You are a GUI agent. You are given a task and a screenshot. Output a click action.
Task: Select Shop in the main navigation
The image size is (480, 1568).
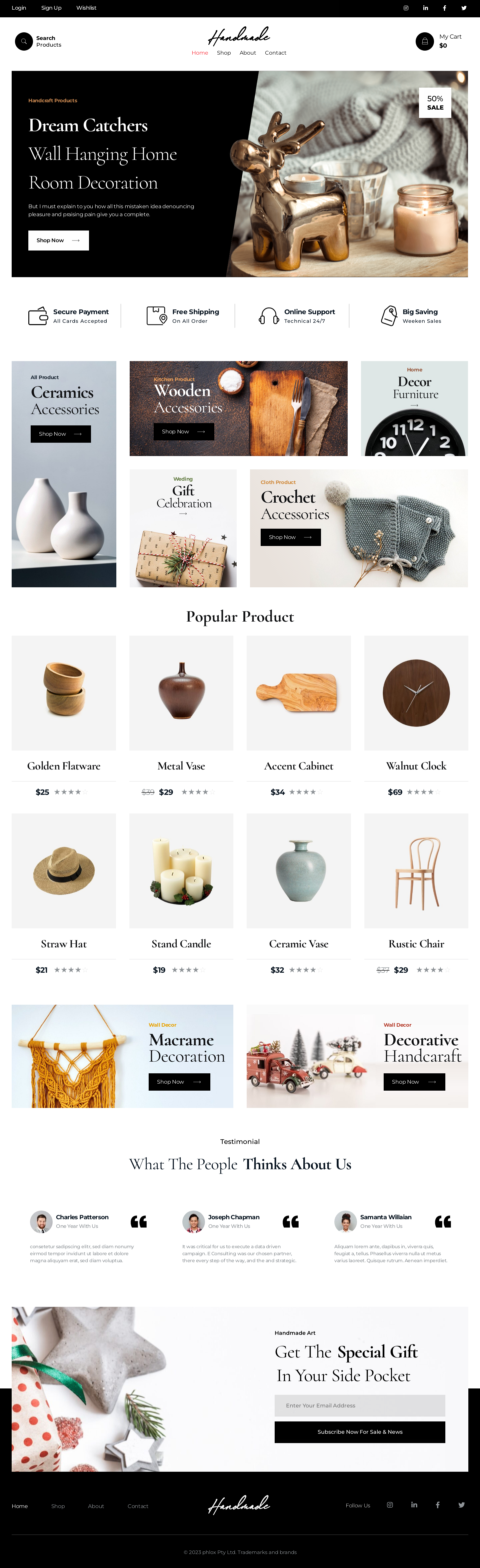click(x=224, y=53)
